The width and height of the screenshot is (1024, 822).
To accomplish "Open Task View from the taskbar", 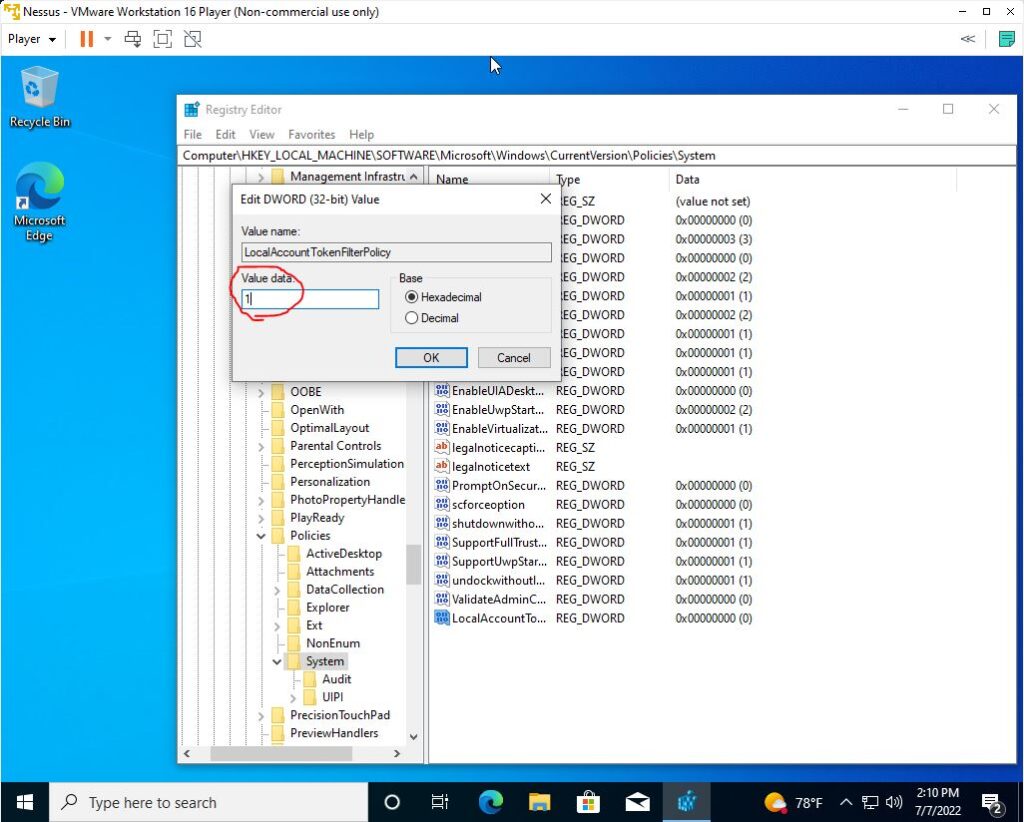I will pyautogui.click(x=440, y=802).
